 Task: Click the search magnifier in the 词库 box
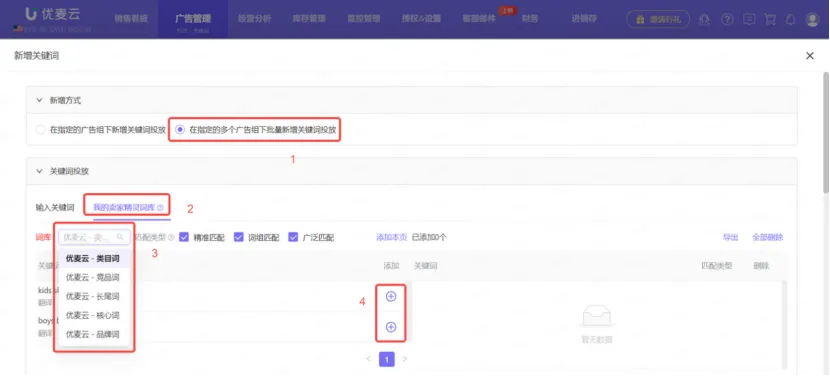pos(120,237)
